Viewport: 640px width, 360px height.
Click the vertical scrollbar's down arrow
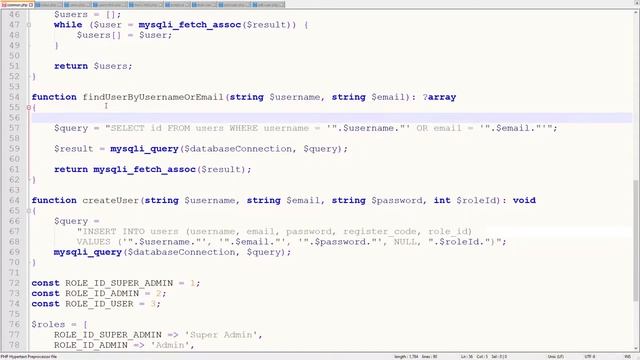coord(636,349)
